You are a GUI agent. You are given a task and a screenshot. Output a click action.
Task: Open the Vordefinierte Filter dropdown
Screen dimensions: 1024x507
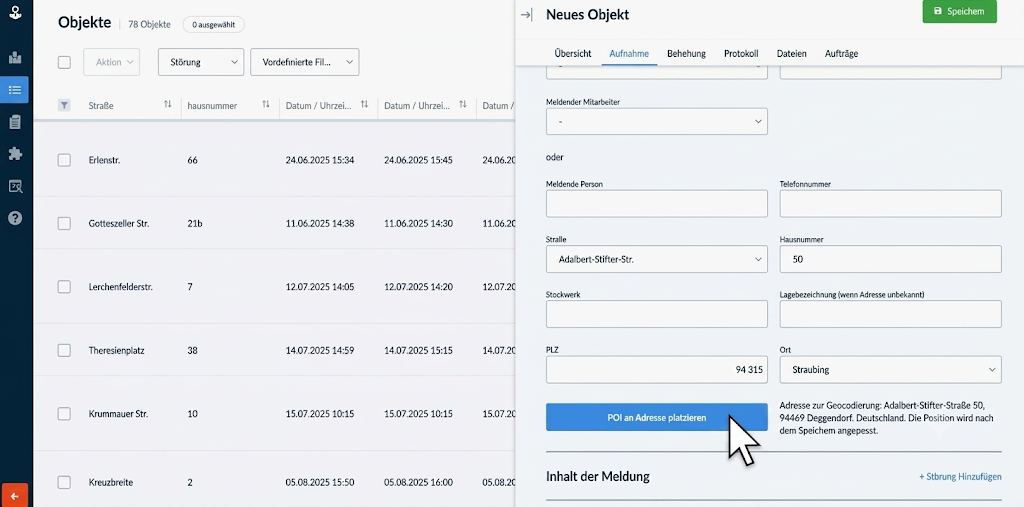(305, 62)
